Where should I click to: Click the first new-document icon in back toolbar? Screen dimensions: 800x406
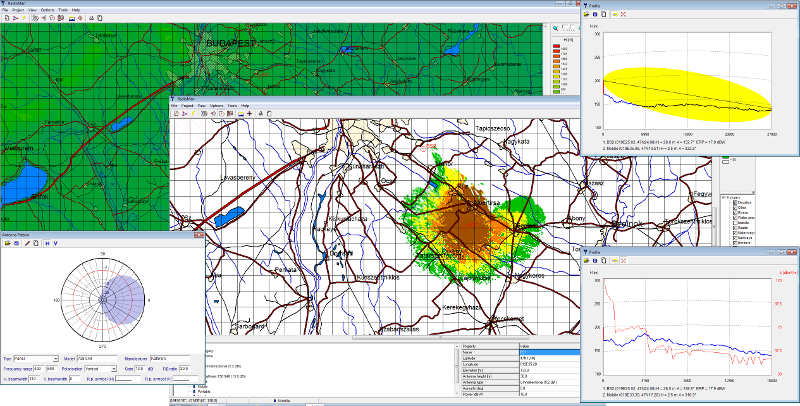5,18
